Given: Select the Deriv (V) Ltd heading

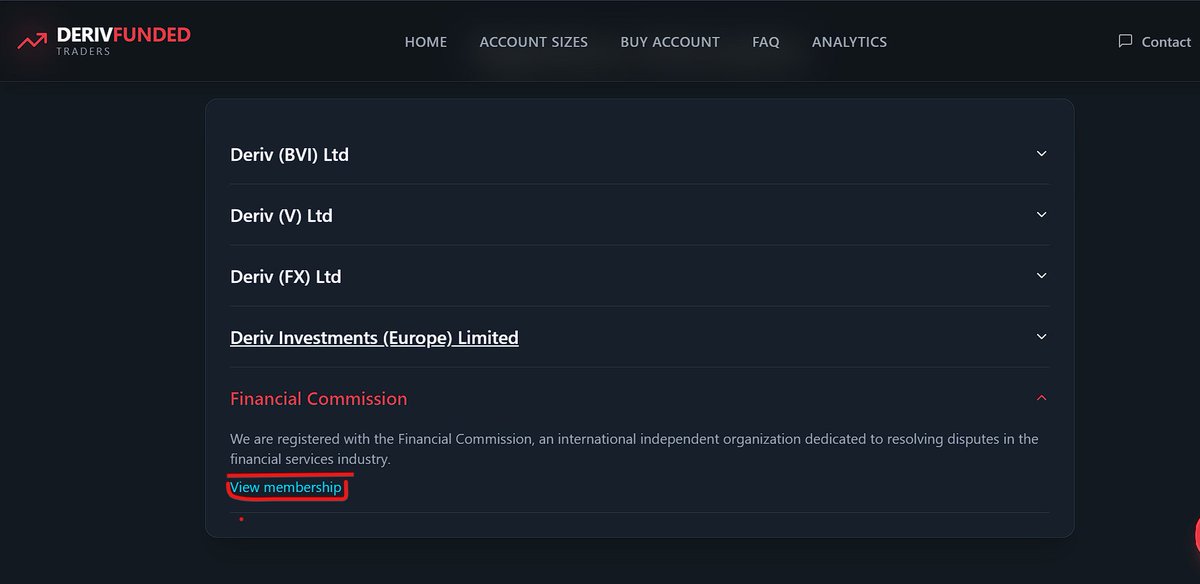Looking at the screenshot, I should tap(281, 216).
